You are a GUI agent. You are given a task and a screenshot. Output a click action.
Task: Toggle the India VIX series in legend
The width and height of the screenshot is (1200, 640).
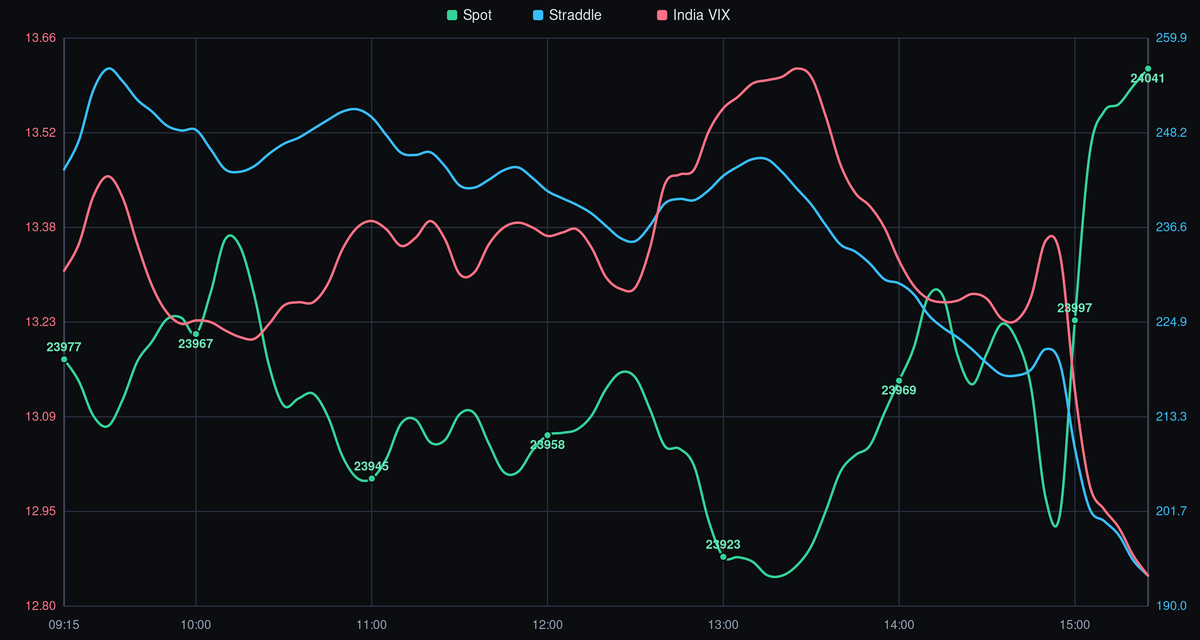point(695,15)
